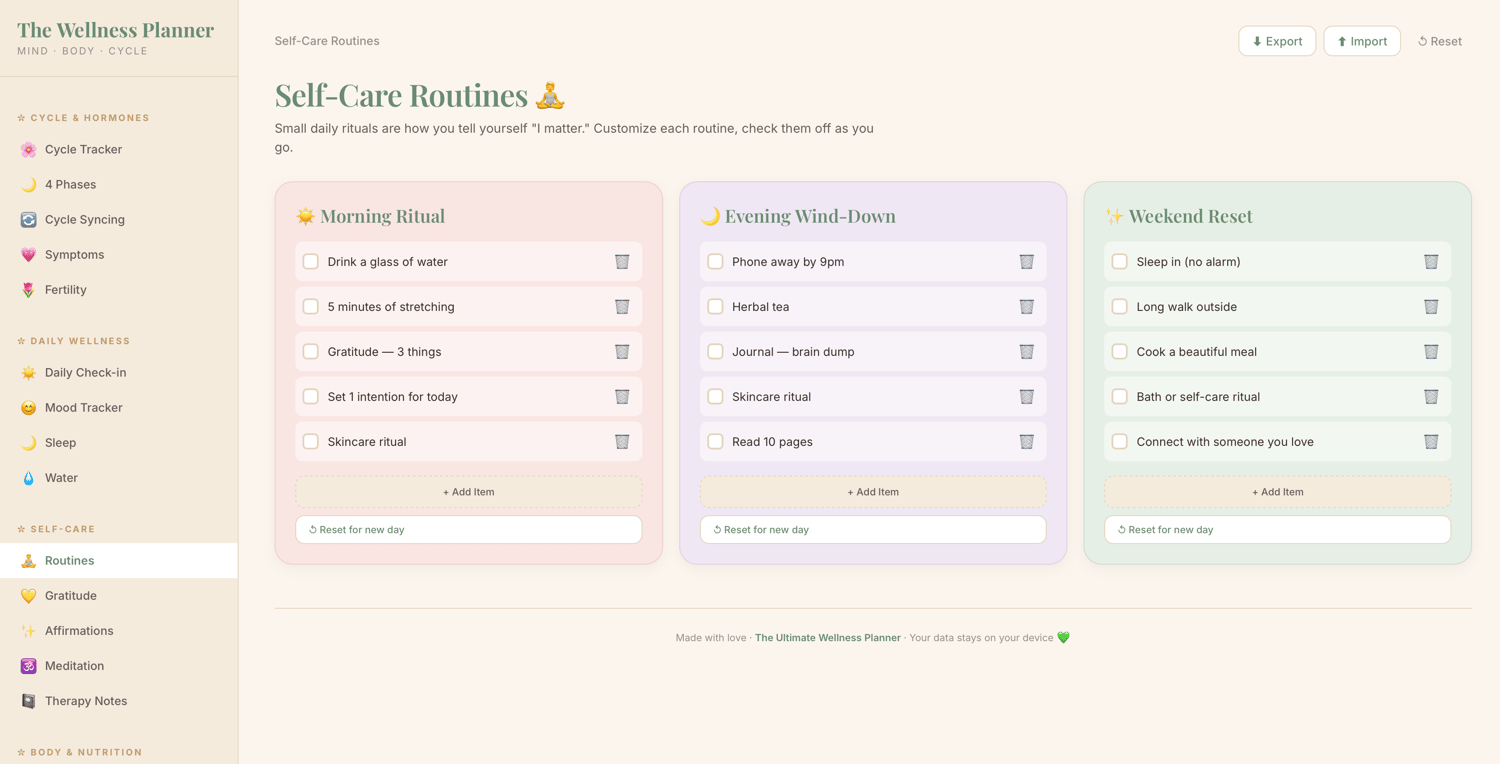Trash the Evening Wind-Down 'Skincare ritual' item

tap(1026, 397)
